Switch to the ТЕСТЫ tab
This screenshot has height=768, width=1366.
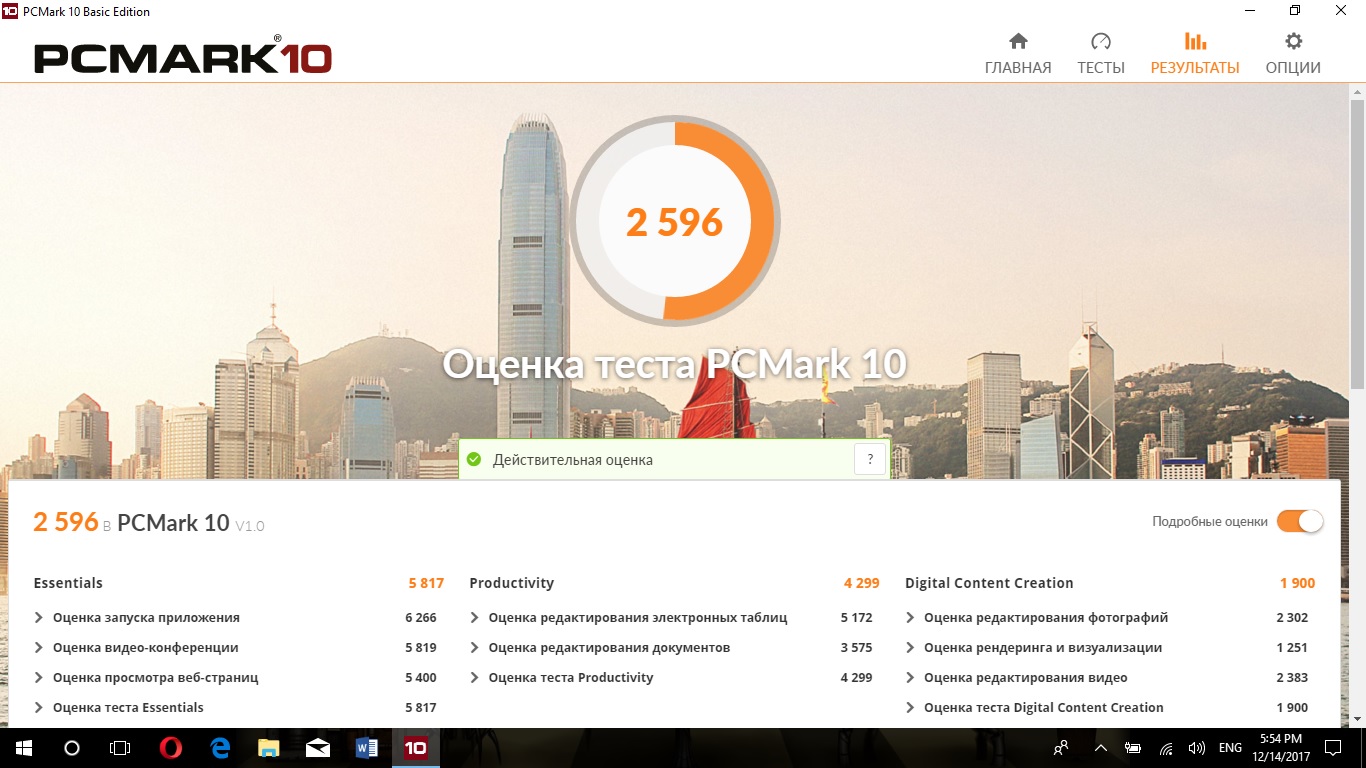click(1101, 54)
